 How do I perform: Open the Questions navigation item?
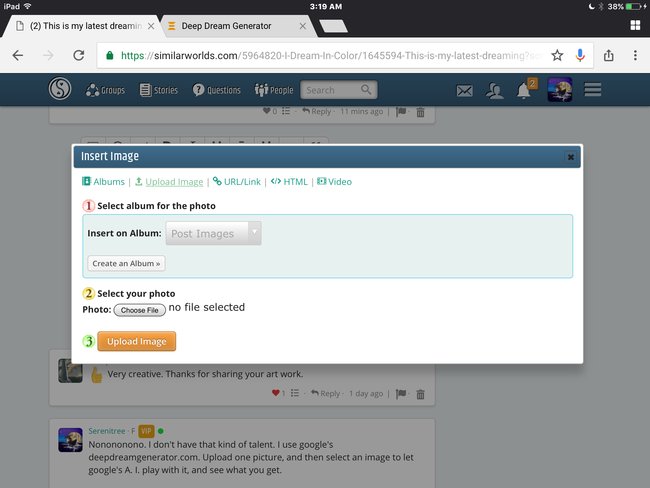[x=216, y=90]
